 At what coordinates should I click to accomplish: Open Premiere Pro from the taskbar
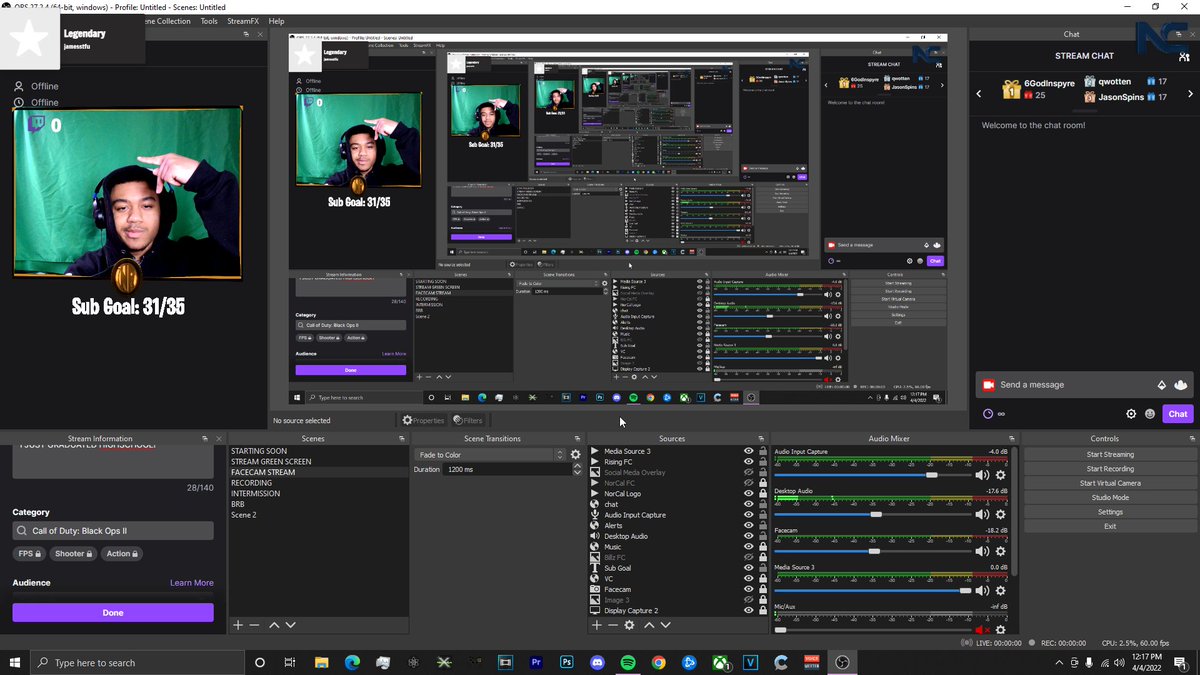coord(536,662)
